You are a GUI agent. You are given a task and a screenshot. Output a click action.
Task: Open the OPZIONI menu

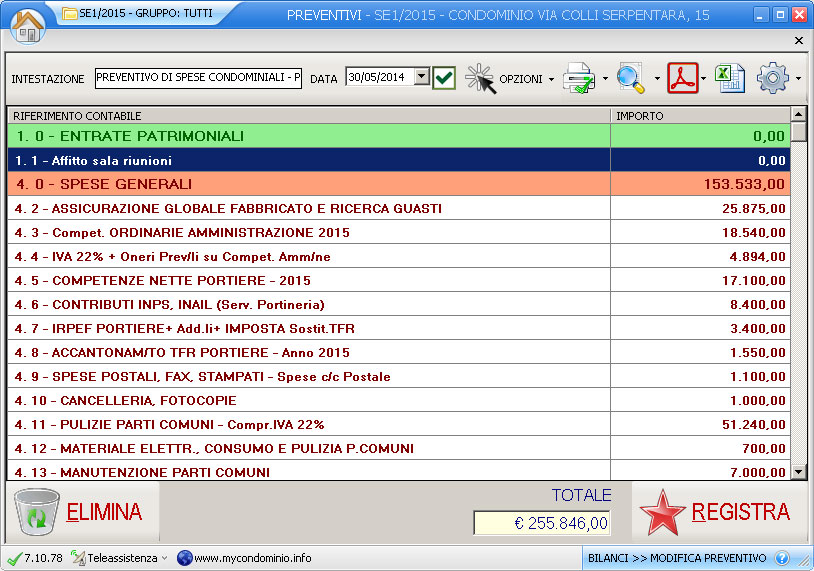tap(525, 79)
